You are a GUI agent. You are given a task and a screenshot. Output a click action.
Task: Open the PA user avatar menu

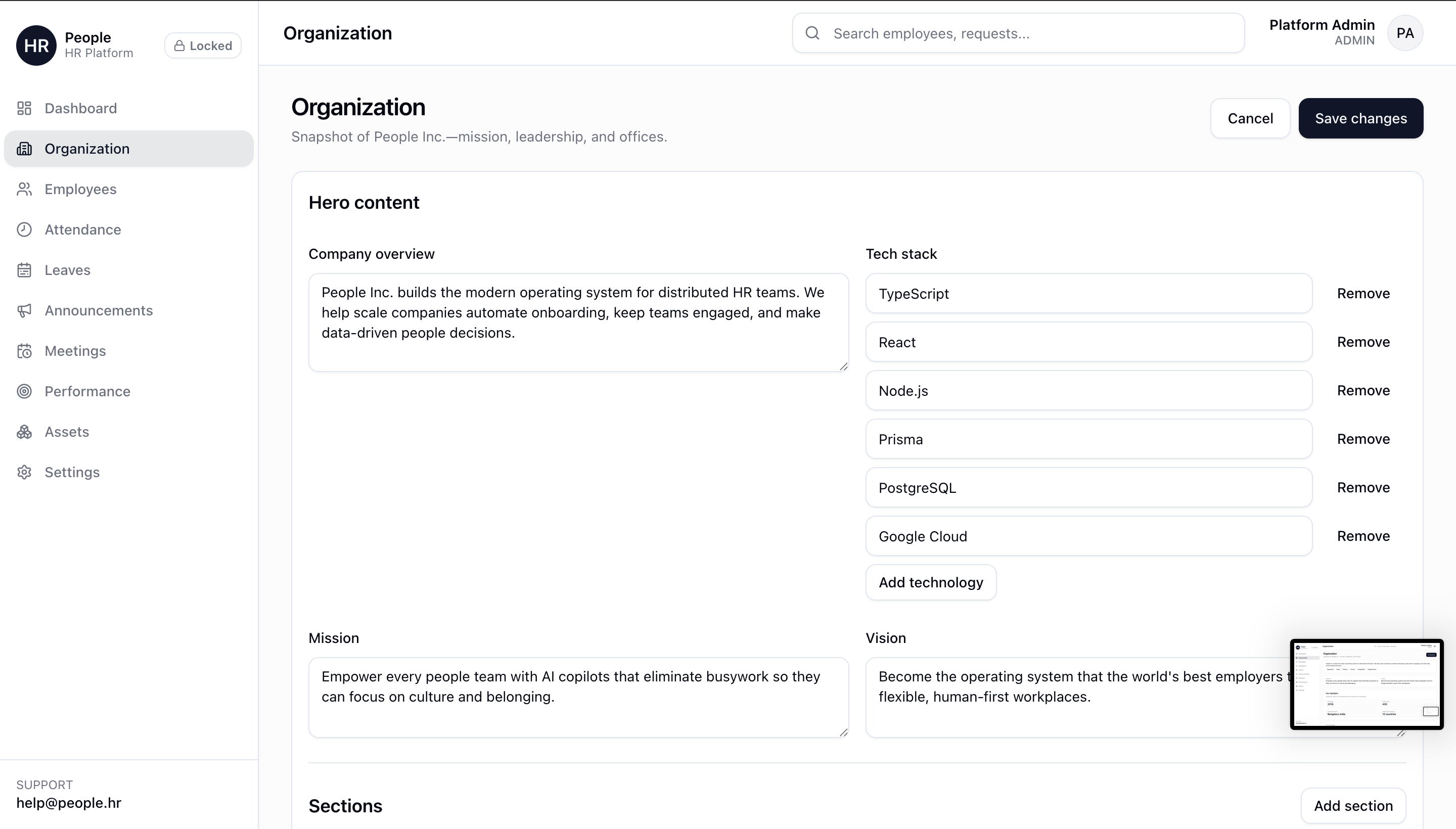(x=1405, y=33)
